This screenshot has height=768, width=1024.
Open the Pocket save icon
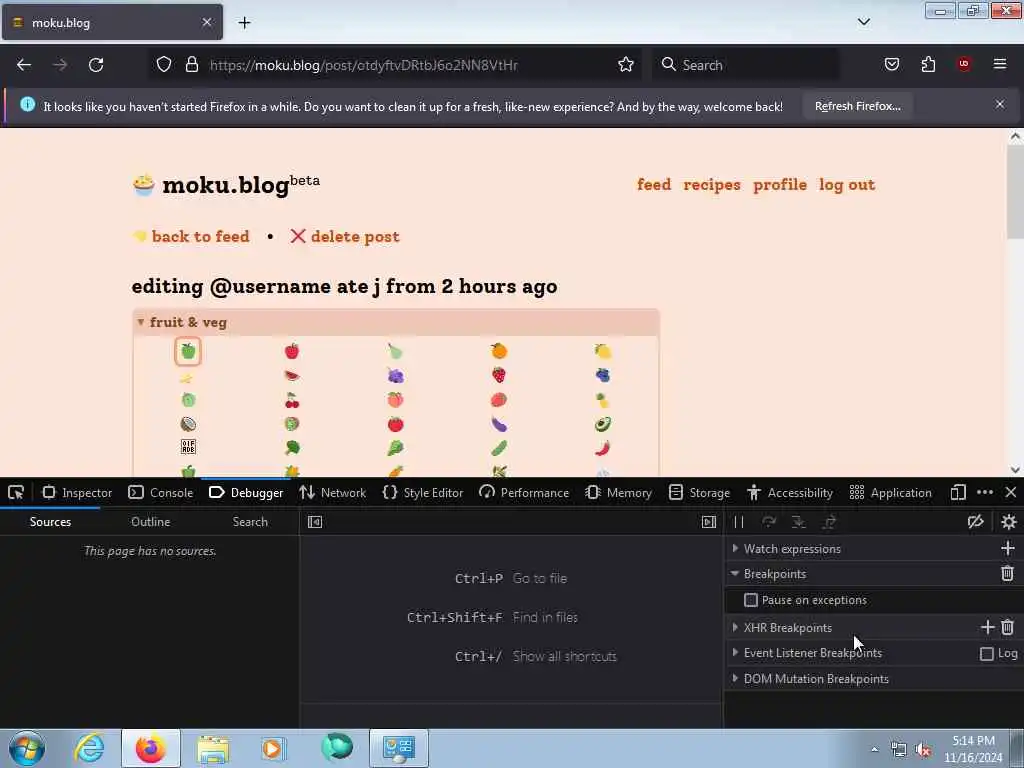click(891, 64)
